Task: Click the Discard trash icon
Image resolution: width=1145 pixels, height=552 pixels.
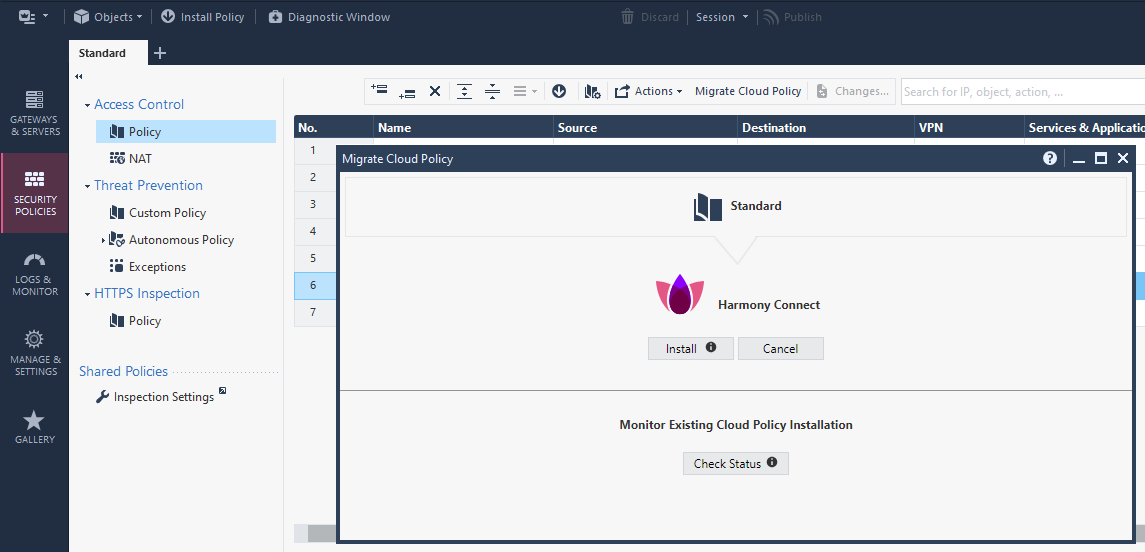Action: coord(627,17)
